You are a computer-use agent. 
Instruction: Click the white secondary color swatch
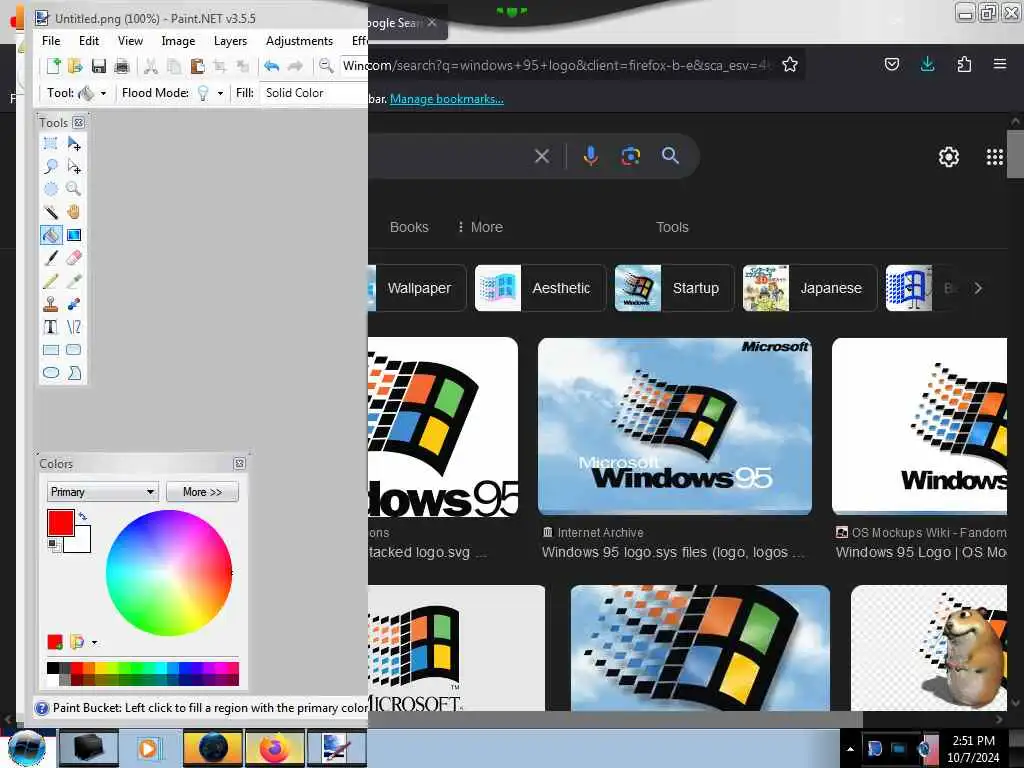tap(82, 543)
